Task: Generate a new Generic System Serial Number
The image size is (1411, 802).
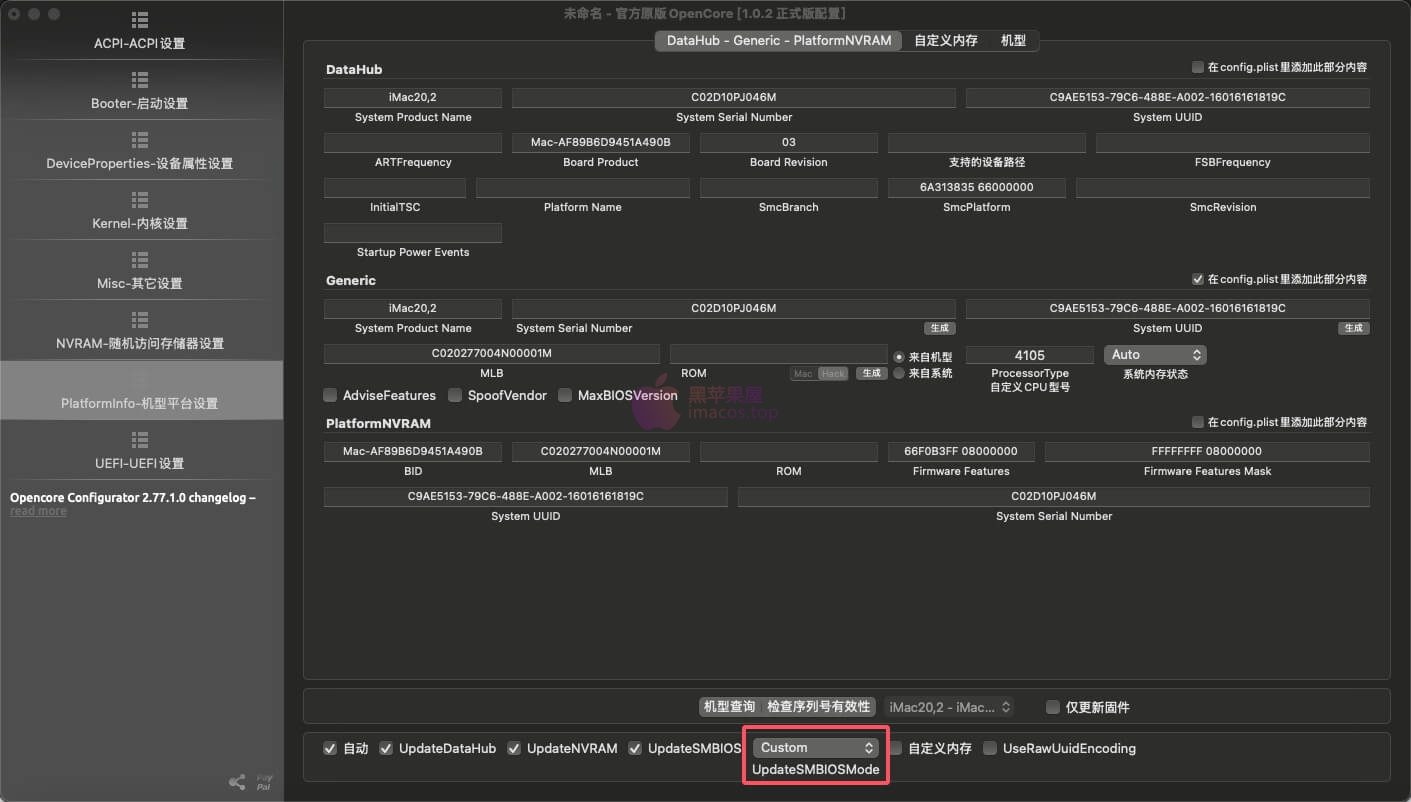Action: coord(939,328)
